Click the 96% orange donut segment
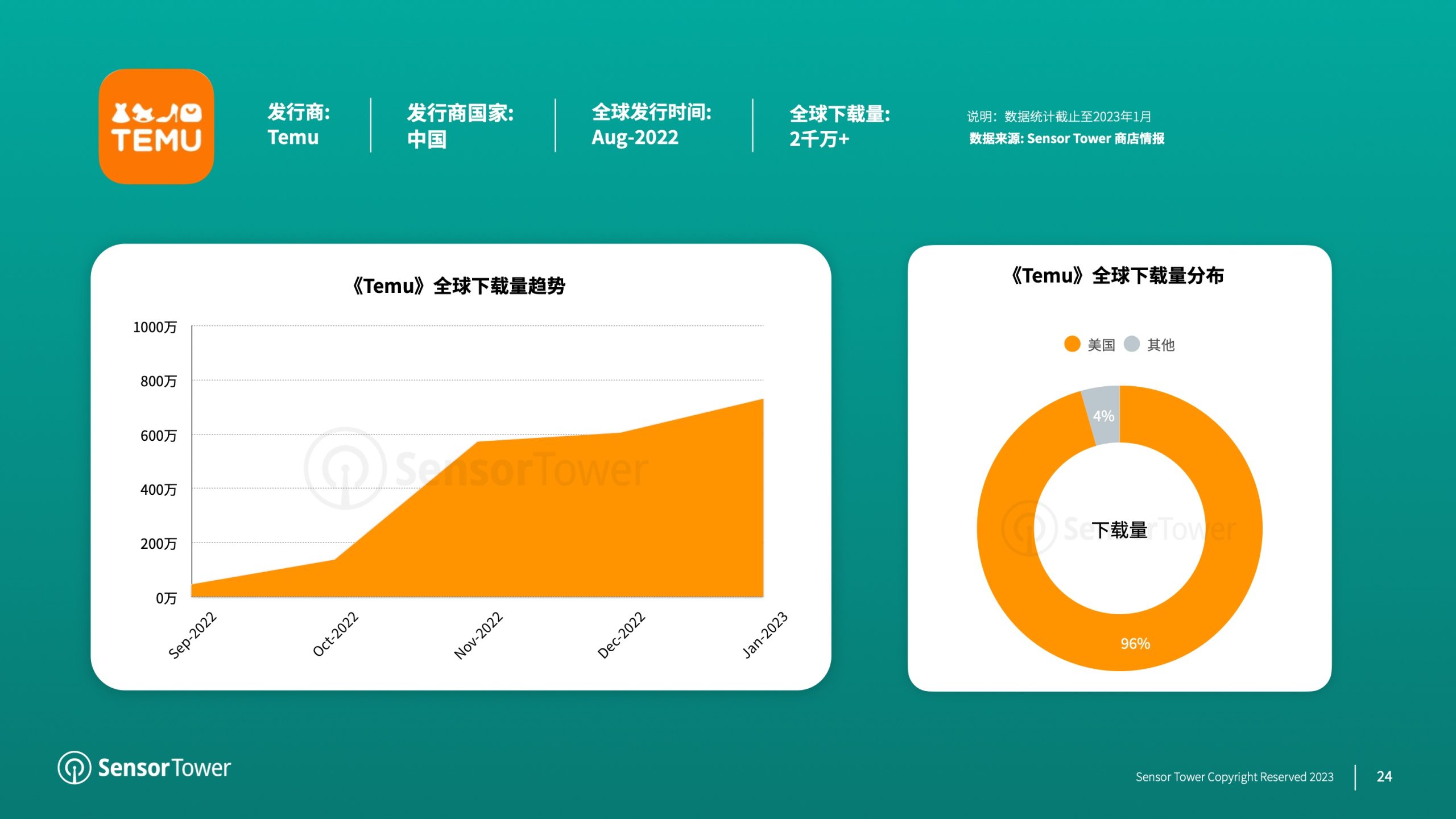The height and width of the screenshot is (819, 1456). tap(1135, 643)
